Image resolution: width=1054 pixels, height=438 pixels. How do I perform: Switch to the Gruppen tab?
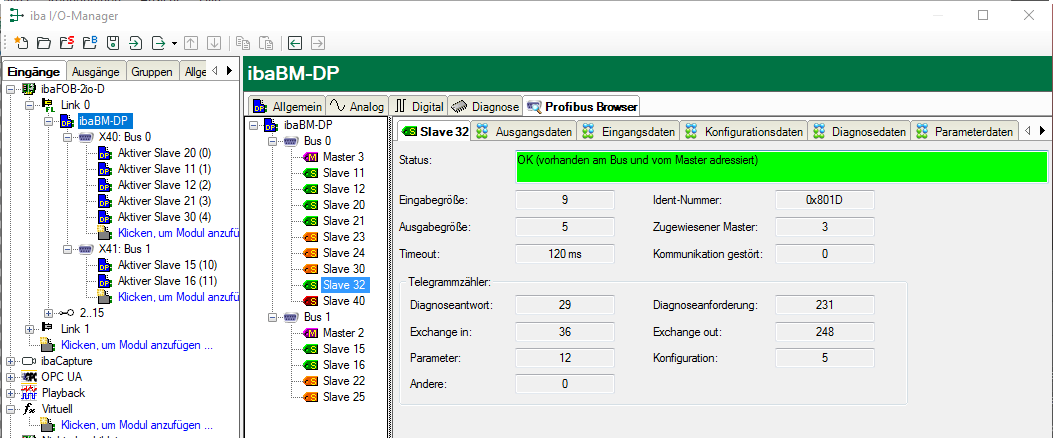click(152, 72)
